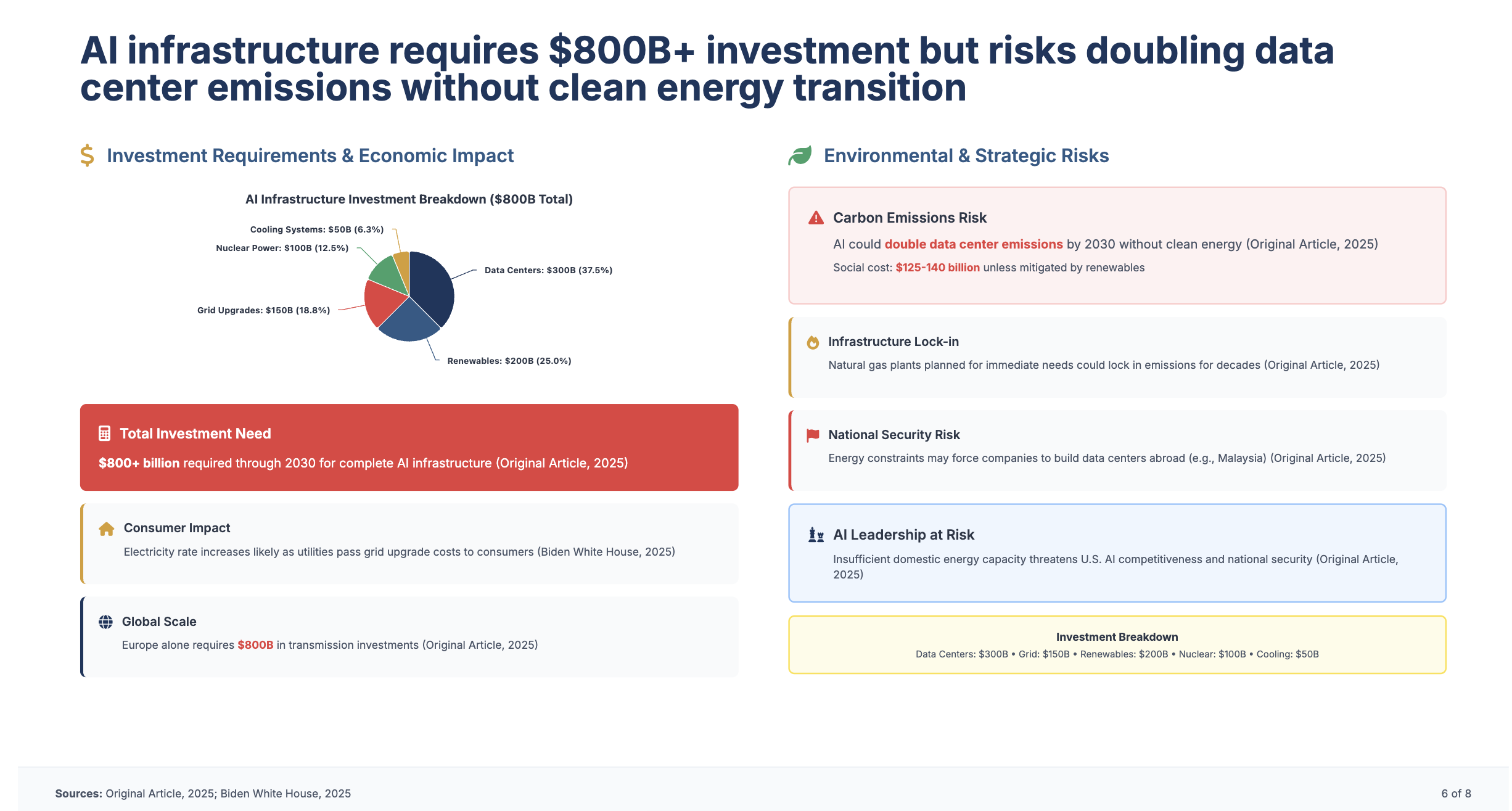Click the natural gas plants sentence
This screenshot has width=1512, height=811.
(x=1104, y=365)
